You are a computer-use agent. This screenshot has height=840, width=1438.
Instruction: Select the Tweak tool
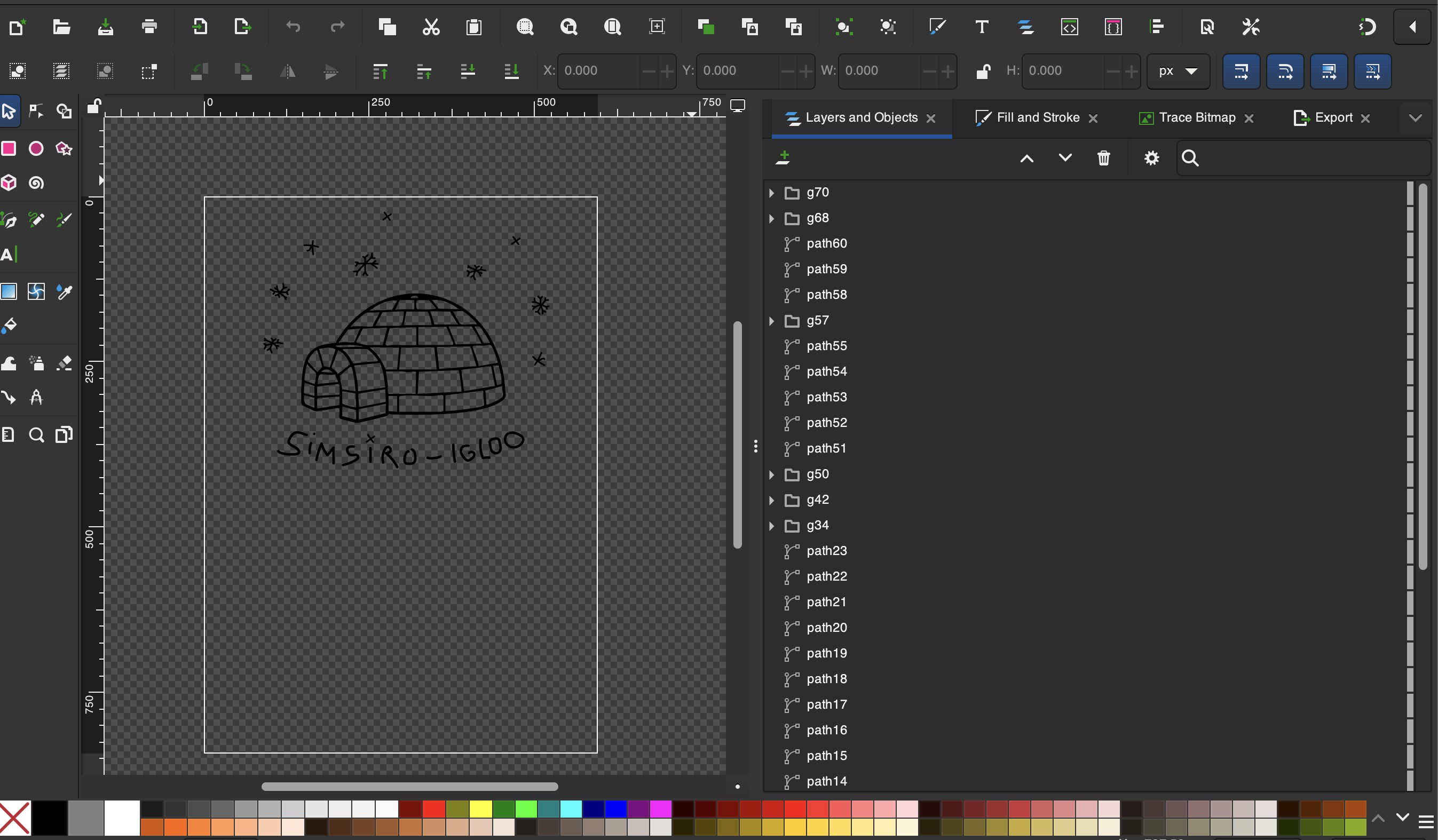[x=9, y=363]
